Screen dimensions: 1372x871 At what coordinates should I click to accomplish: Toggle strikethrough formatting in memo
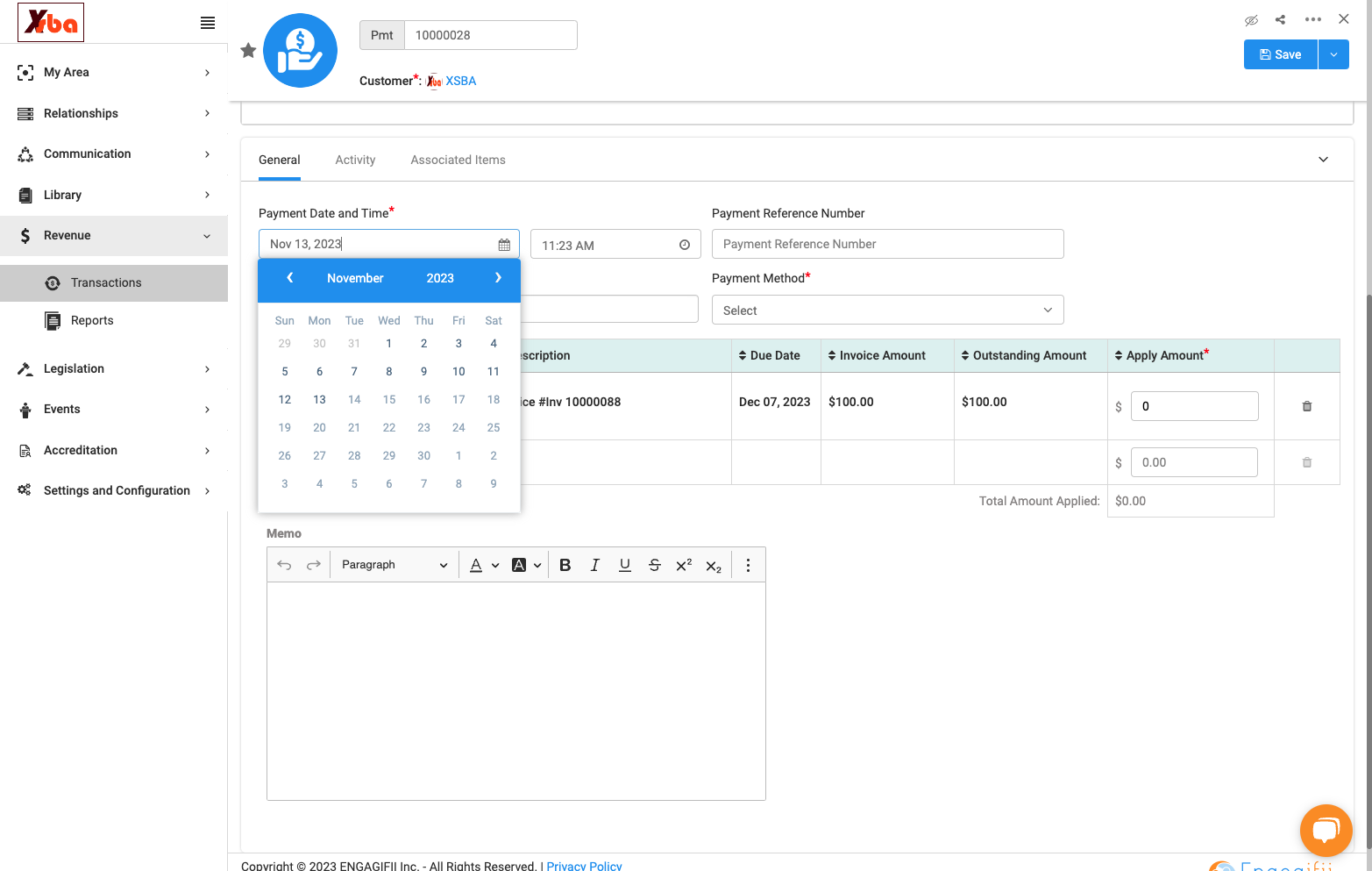pos(655,565)
